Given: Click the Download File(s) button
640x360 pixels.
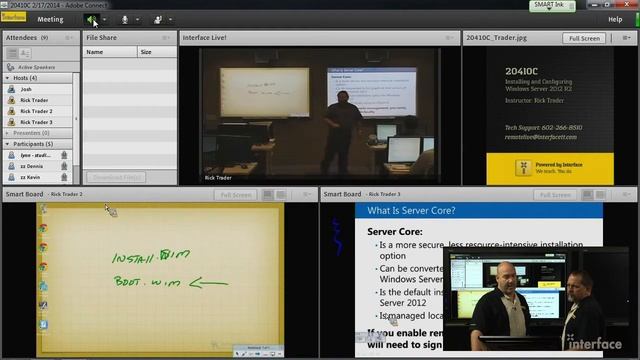Looking at the screenshot, I should pyautogui.click(x=116, y=178).
